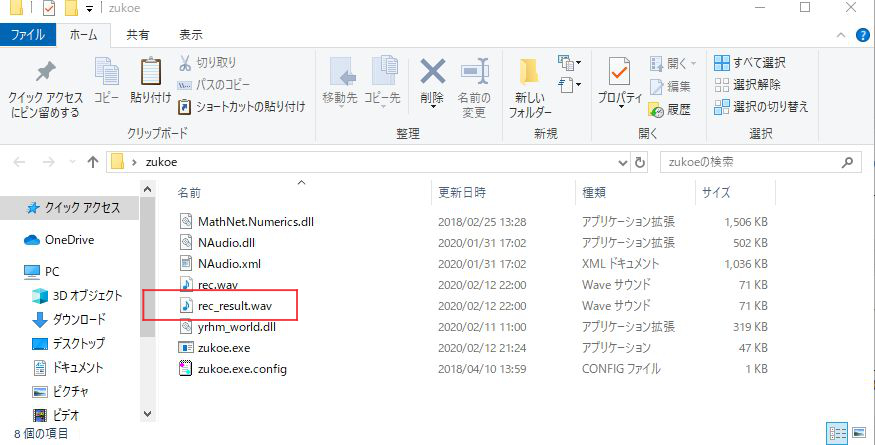Open the address bar history dropdown arrow
Viewport: 875px width, 445px height.
pos(621,162)
